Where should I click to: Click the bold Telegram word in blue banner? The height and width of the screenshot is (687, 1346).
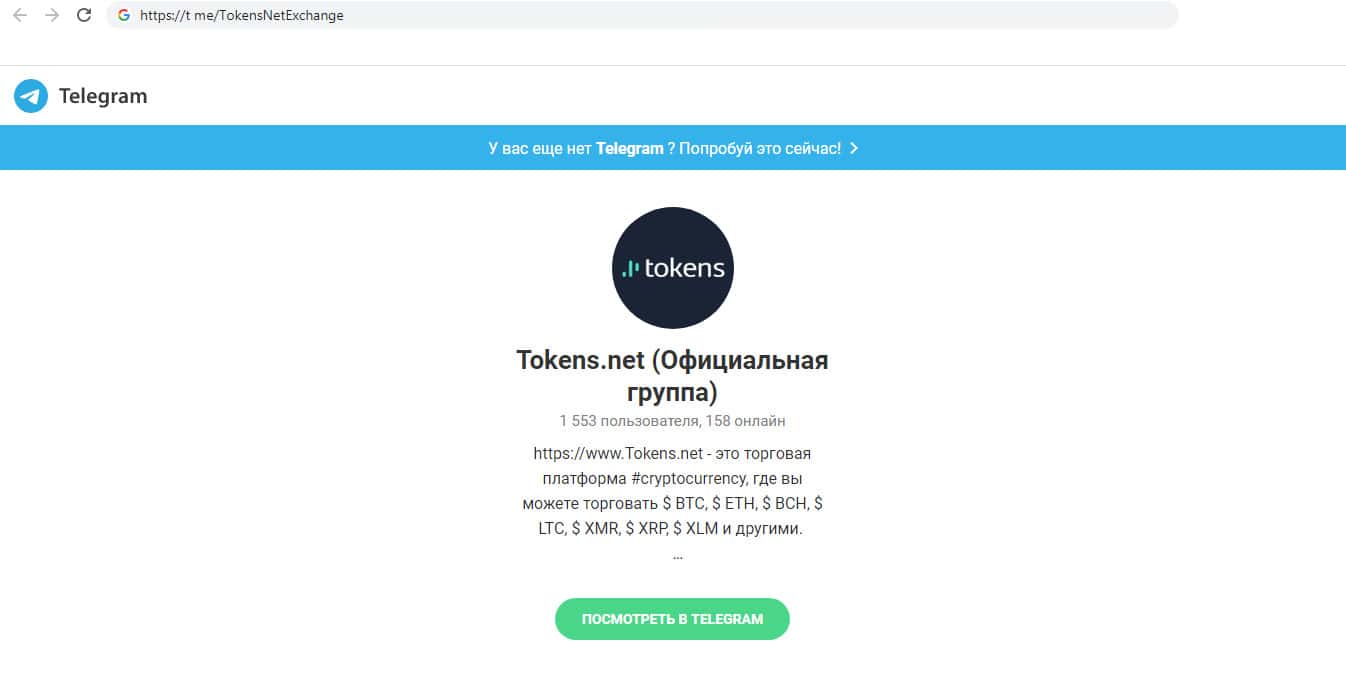(x=629, y=148)
